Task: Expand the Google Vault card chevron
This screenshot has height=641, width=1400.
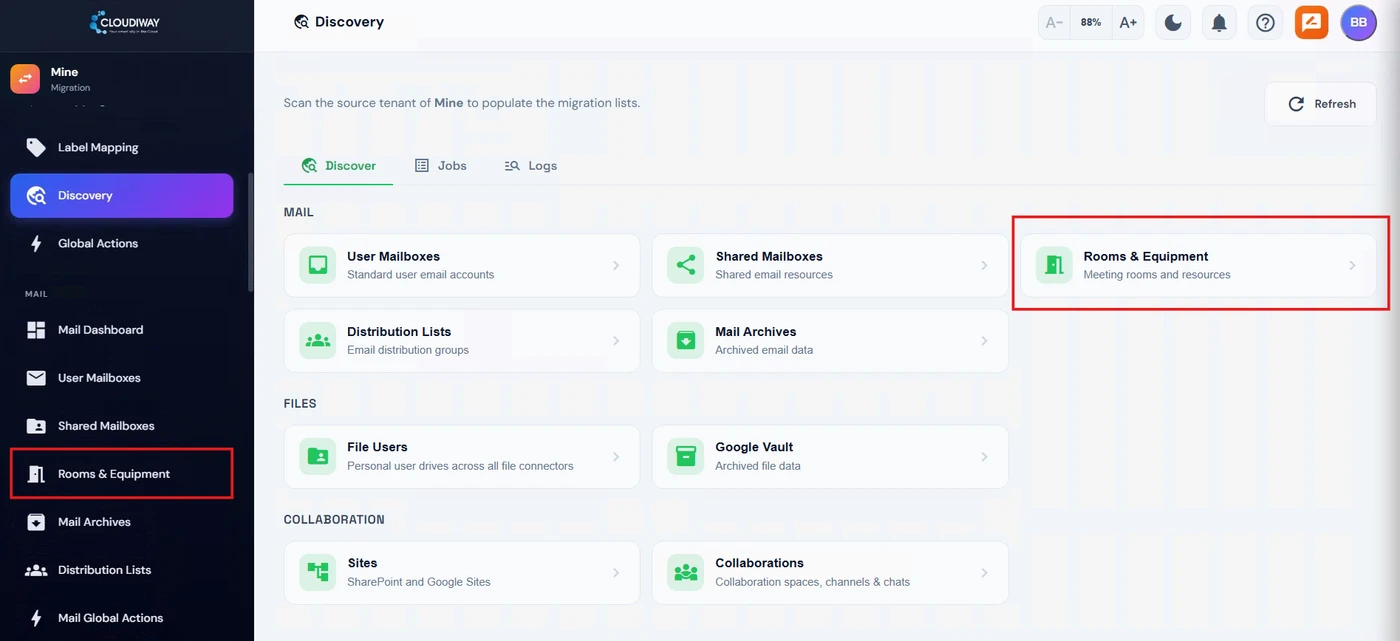Action: tap(984, 456)
